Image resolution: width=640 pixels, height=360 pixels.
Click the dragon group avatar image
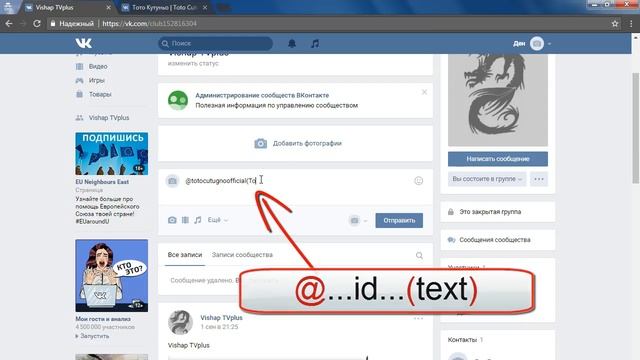pos(498,100)
